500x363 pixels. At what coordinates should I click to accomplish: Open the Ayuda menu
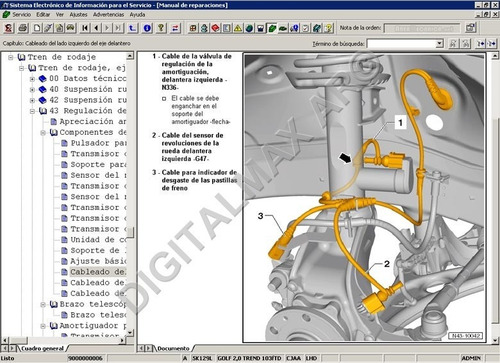pos(137,15)
